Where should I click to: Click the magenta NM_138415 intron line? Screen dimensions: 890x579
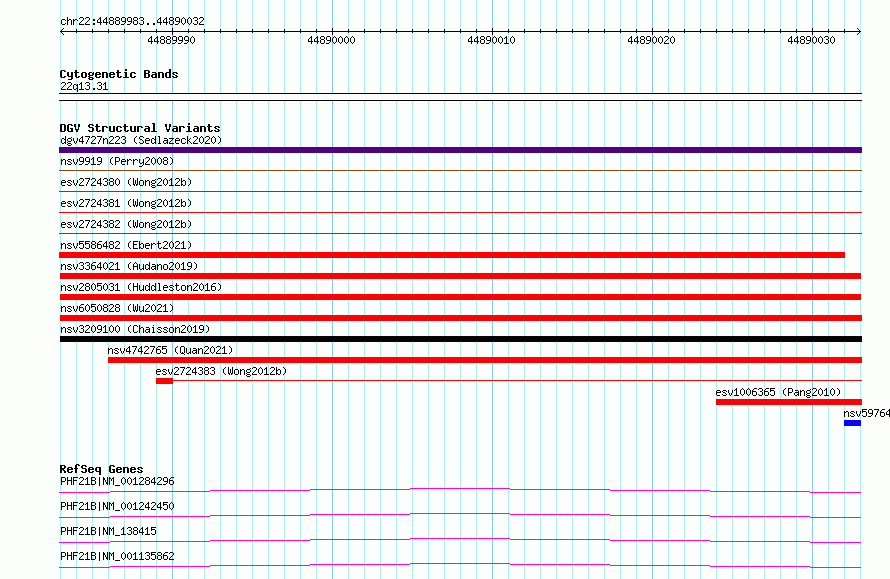[x=460, y=539]
